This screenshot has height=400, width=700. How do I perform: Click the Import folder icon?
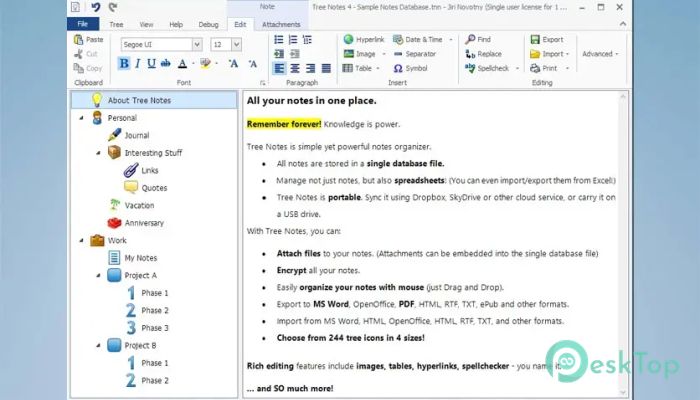535,54
